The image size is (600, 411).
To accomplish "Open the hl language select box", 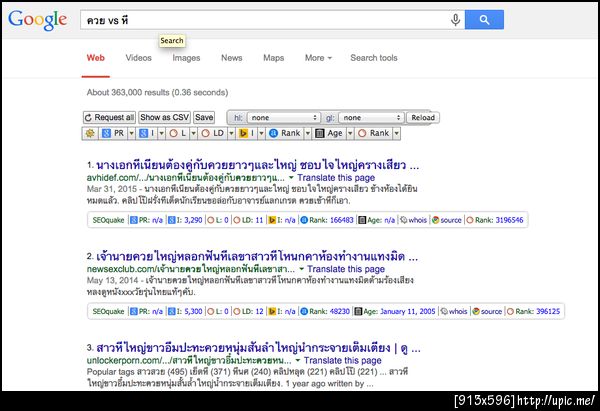I will [284, 117].
